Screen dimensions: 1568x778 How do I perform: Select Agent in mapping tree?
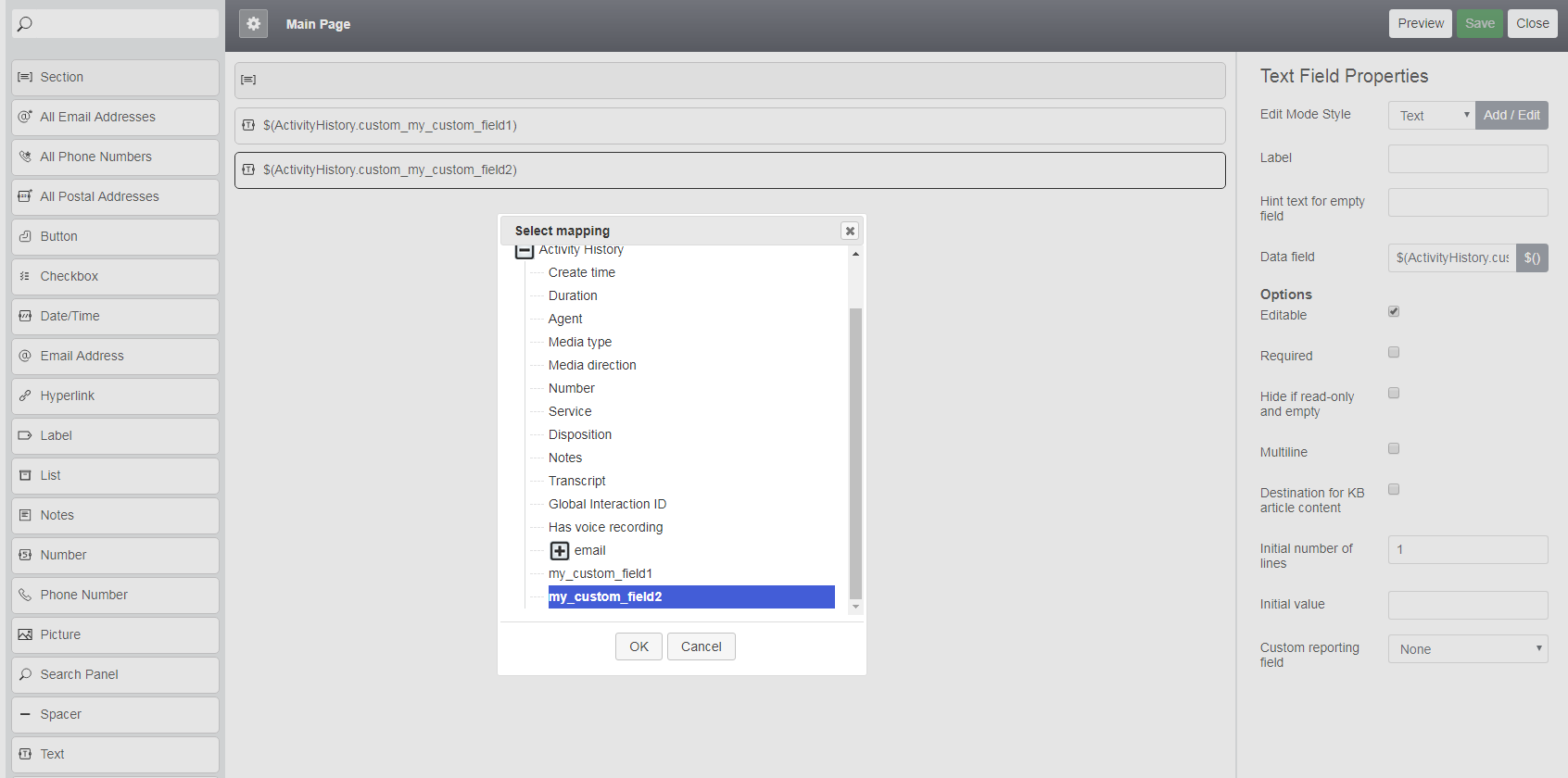coord(565,319)
